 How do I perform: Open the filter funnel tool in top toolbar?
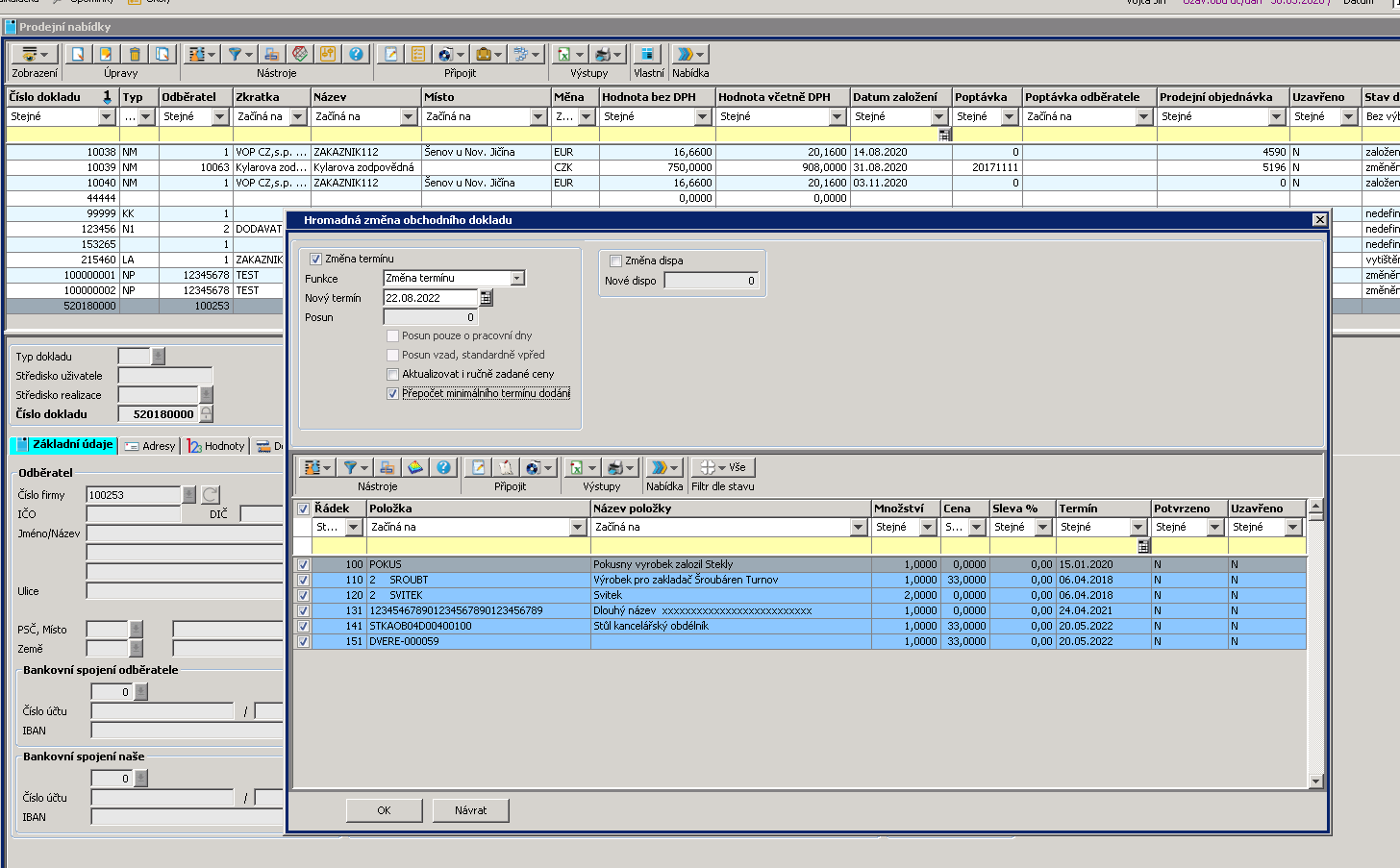click(235, 55)
